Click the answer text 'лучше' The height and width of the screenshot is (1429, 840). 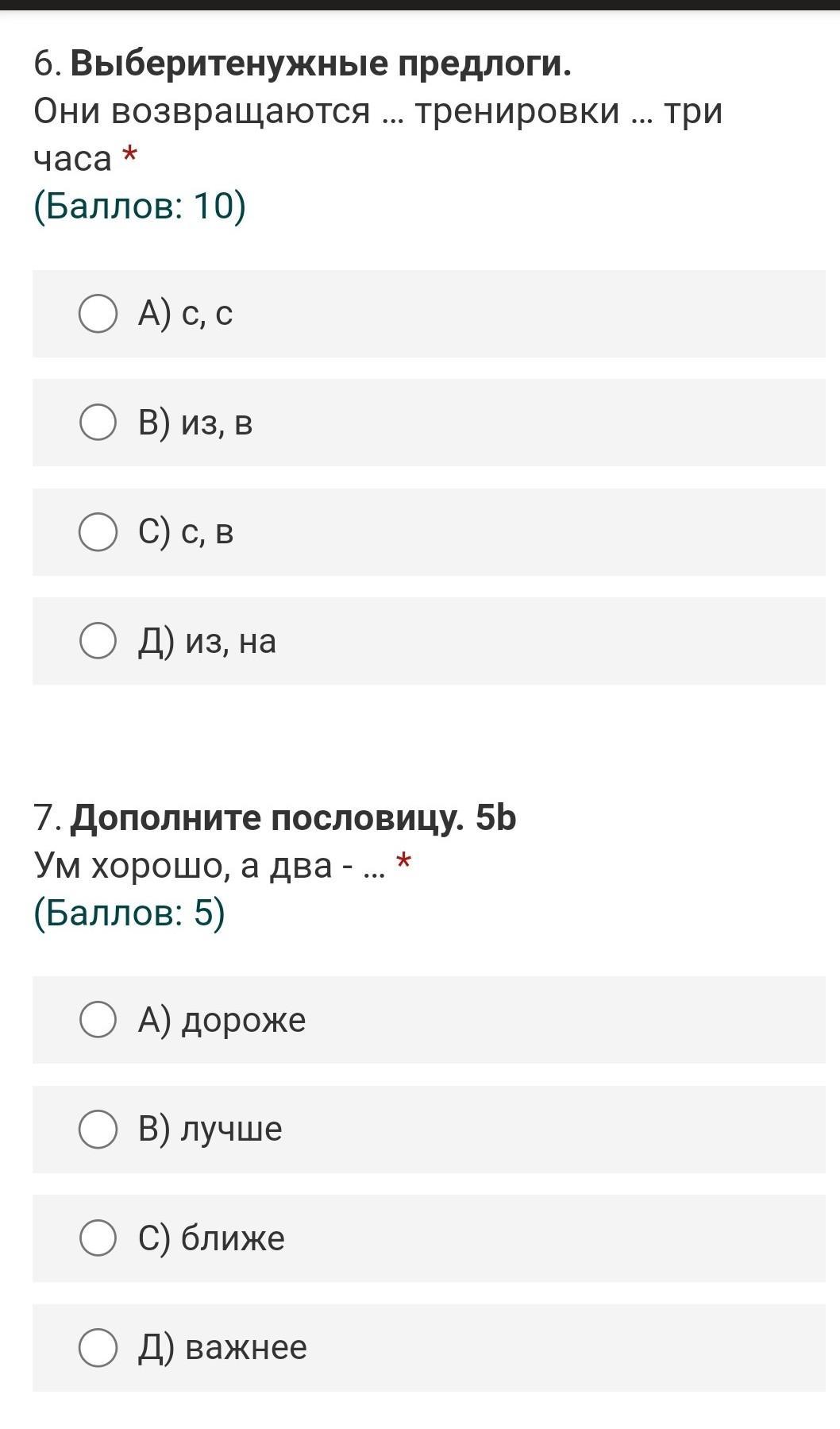[230, 1129]
